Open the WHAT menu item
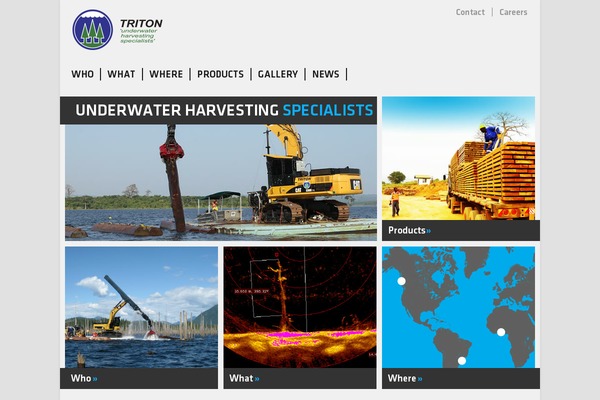The image size is (600, 400). 121,74
